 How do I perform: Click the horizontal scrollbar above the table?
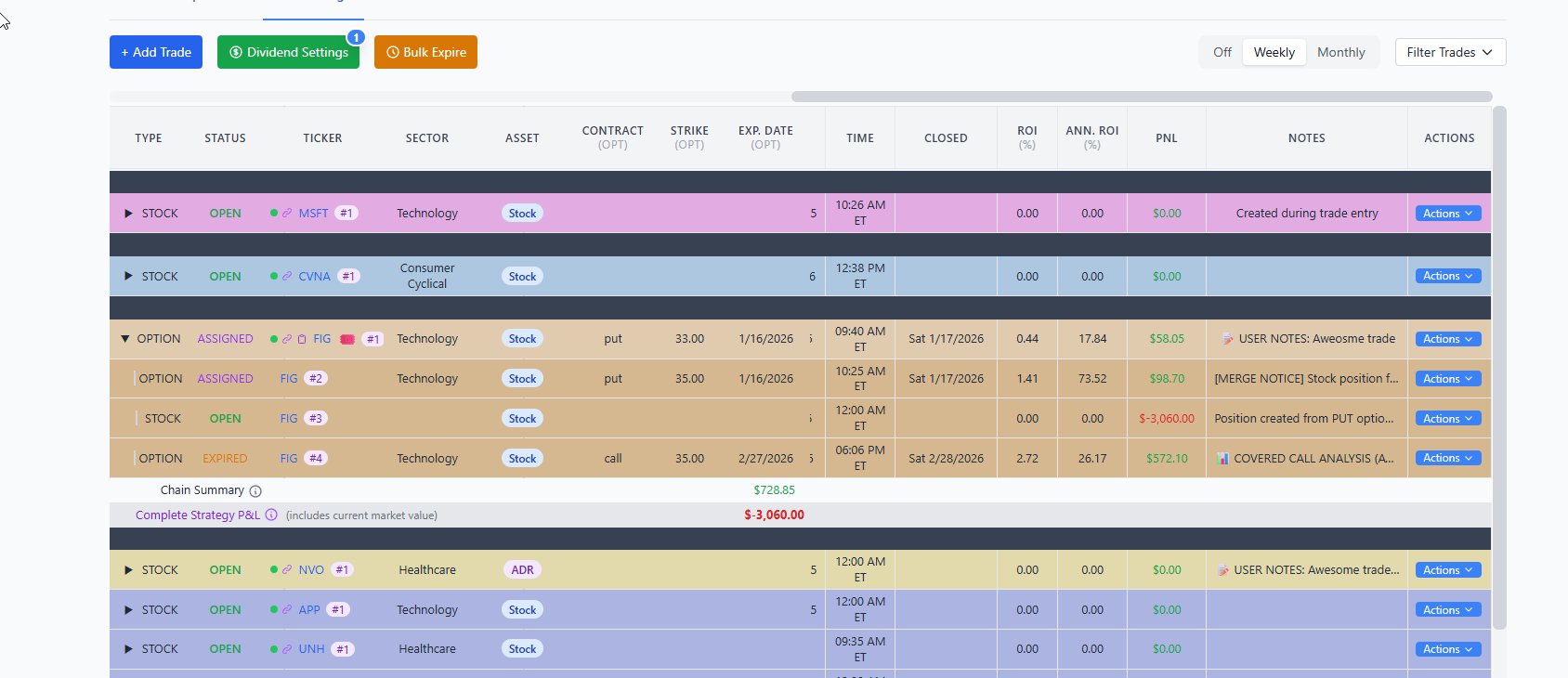(1142, 97)
